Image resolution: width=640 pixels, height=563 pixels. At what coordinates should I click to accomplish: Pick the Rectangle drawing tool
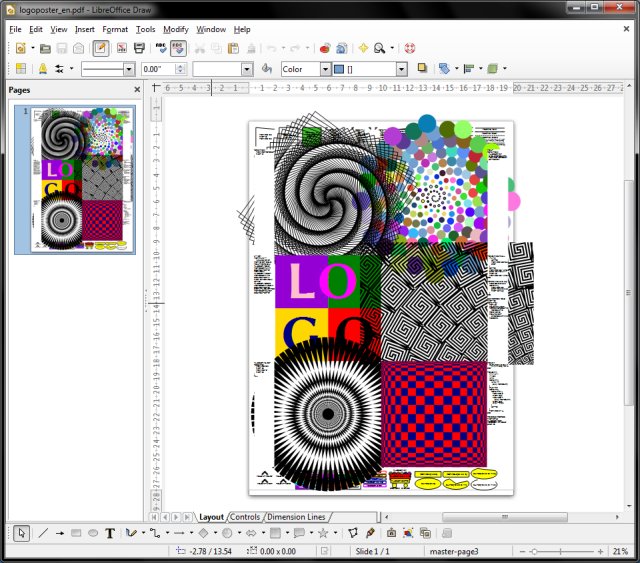pos(76,534)
